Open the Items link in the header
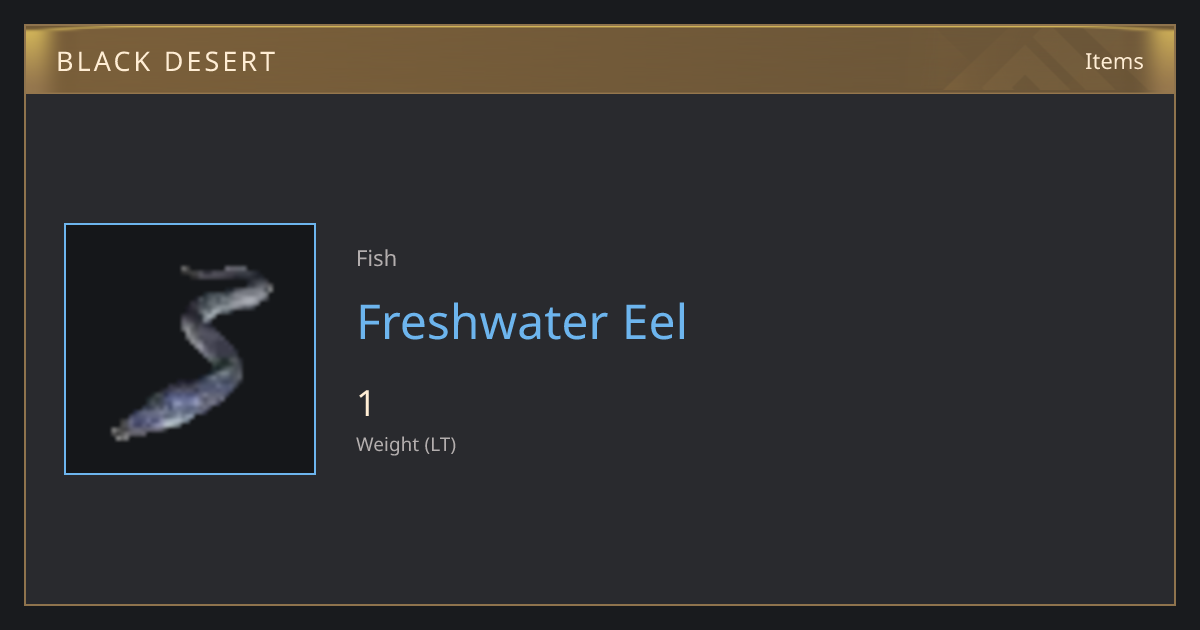The image size is (1200, 630). [x=1114, y=61]
